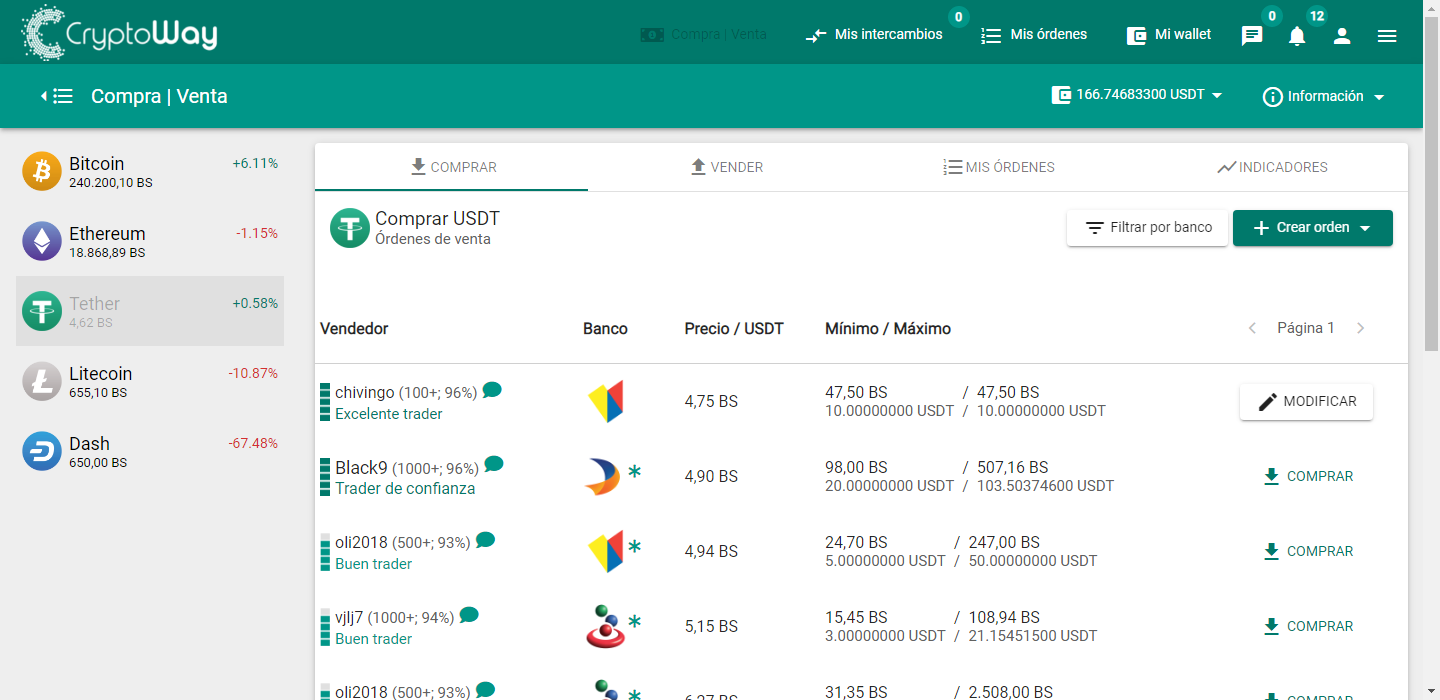Open chat bubble for chivingo
The image size is (1440, 700).
(x=492, y=390)
